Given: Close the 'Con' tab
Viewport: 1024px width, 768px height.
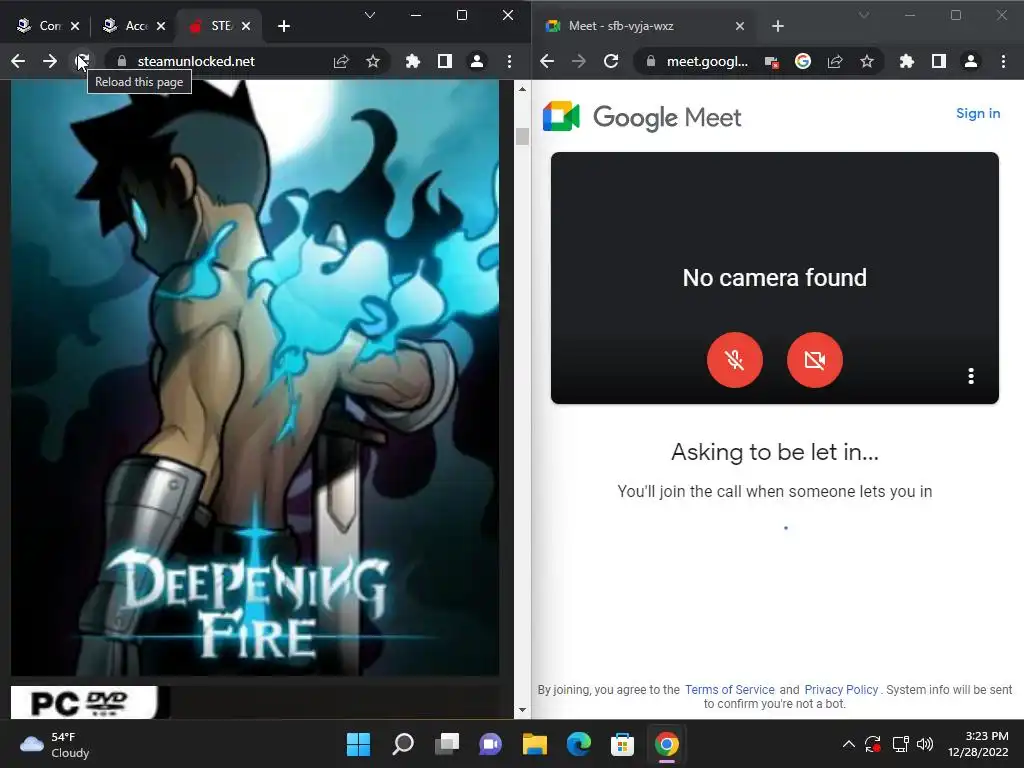Looking at the screenshot, I should 75,26.
